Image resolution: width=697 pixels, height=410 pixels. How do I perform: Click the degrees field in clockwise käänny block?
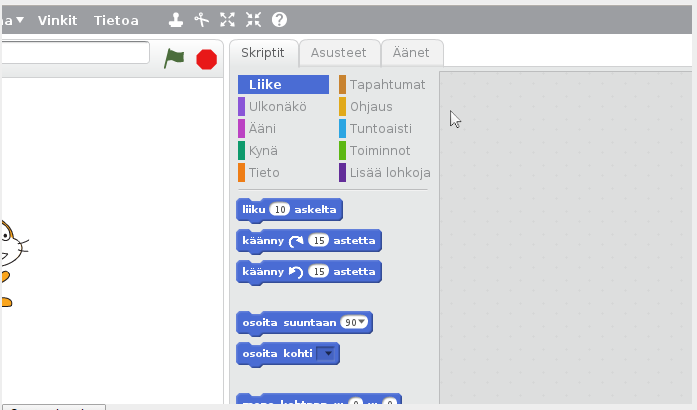click(319, 240)
